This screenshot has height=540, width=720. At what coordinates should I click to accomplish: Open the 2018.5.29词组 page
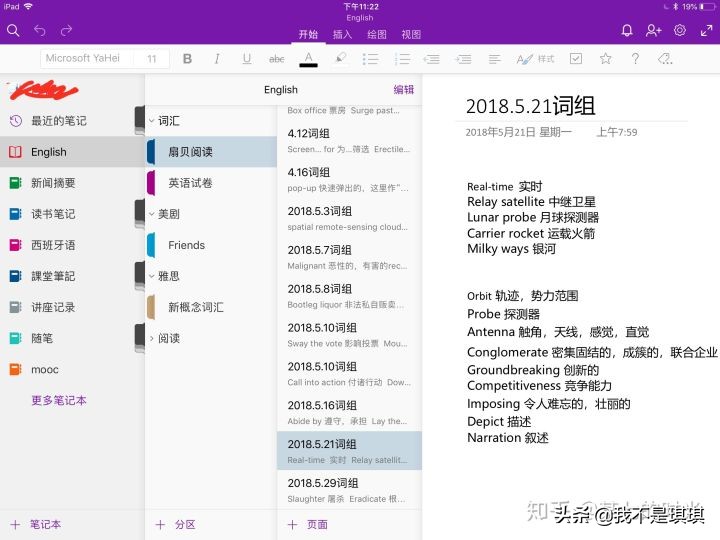[349, 490]
